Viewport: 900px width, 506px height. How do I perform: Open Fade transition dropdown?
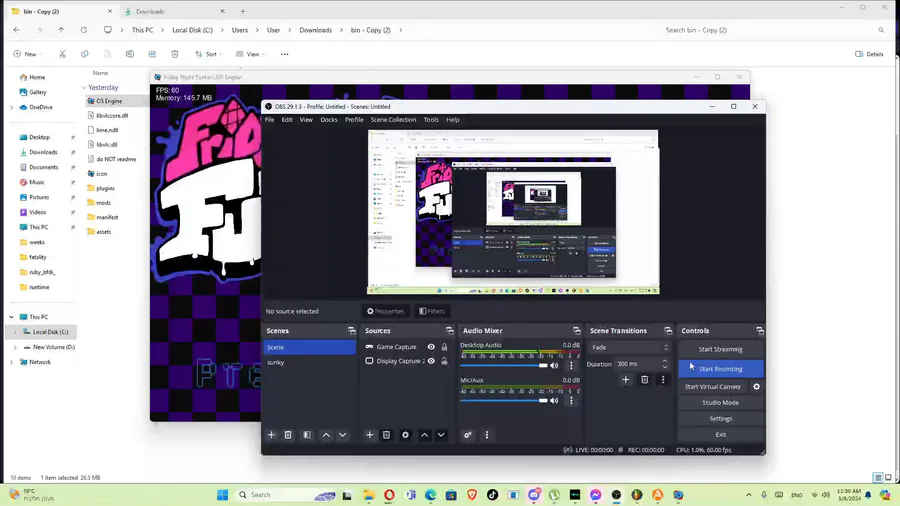630,347
